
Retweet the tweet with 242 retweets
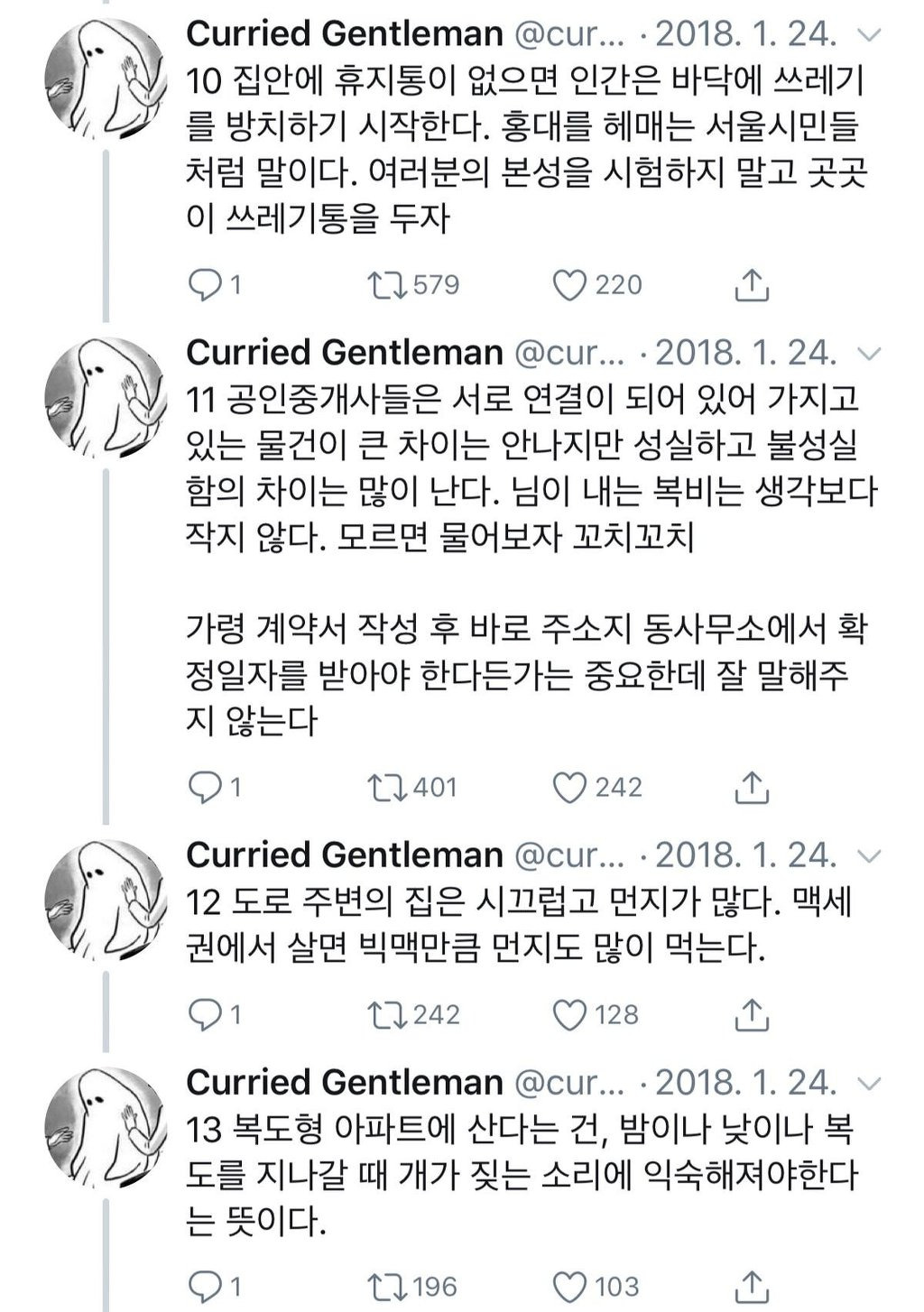[x=387, y=1014]
